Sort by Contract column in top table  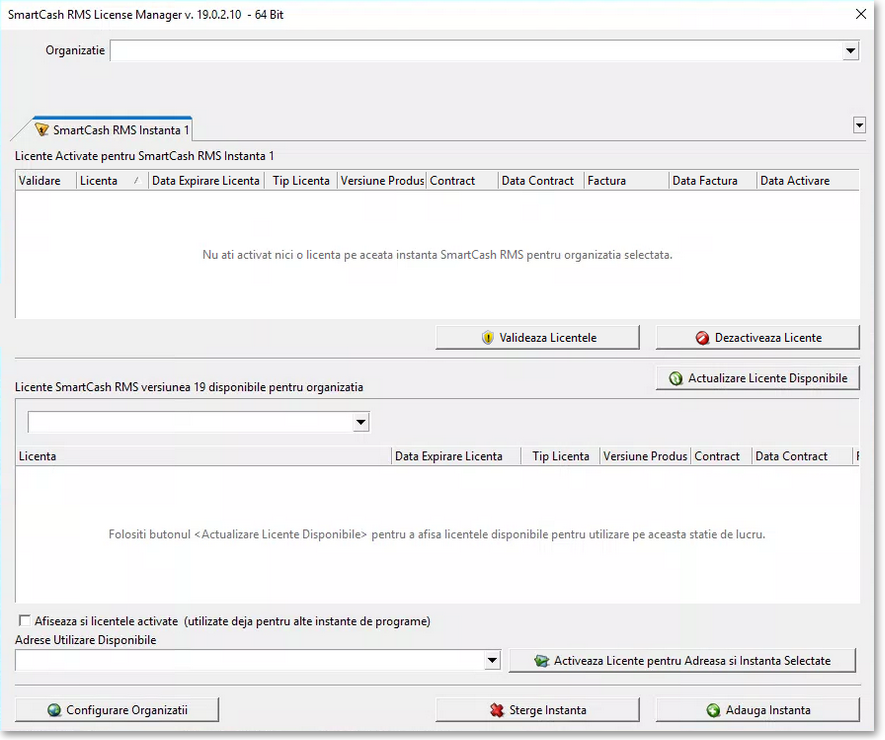coord(462,181)
